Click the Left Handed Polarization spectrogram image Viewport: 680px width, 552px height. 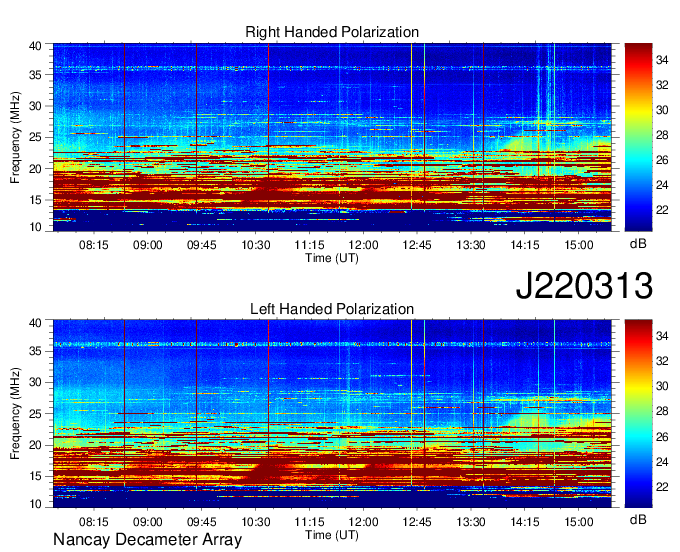coord(332,414)
